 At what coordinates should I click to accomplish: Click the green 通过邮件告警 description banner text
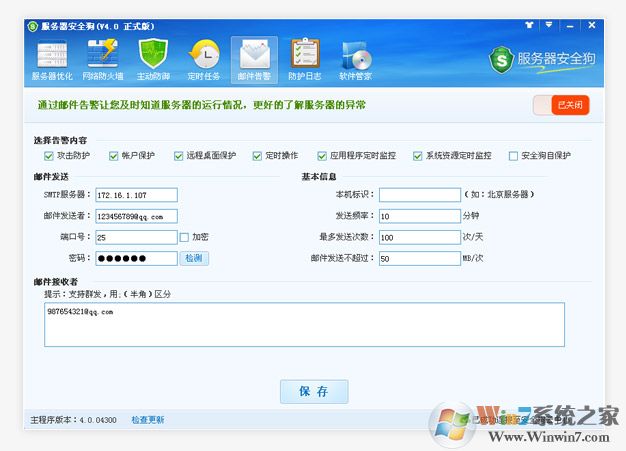point(202,105)
